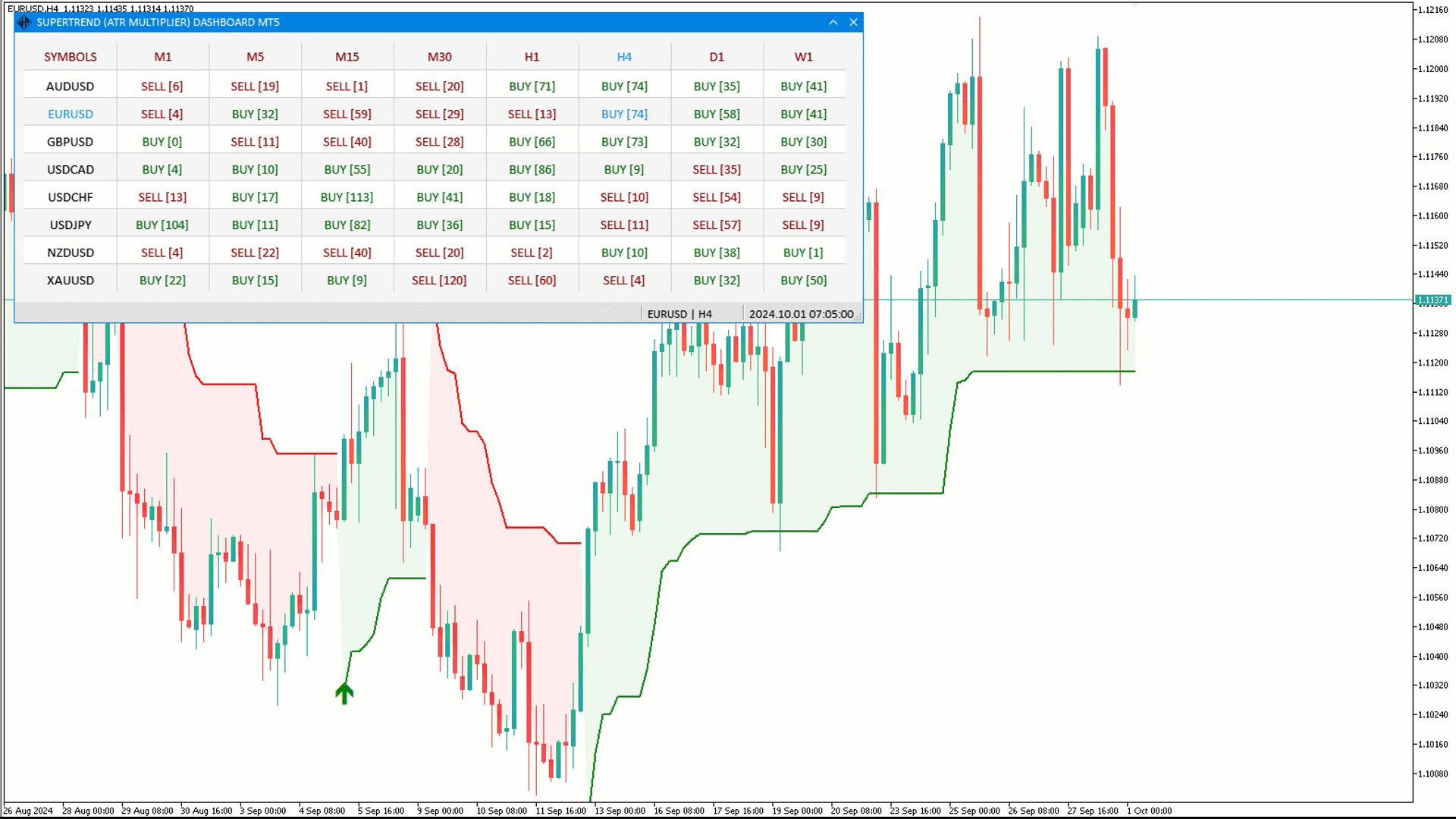The width and height of the screenshot is (1456, 819).
Task: Collapse the dashboard using the chevron arrow
Action: tap(833, 22)
